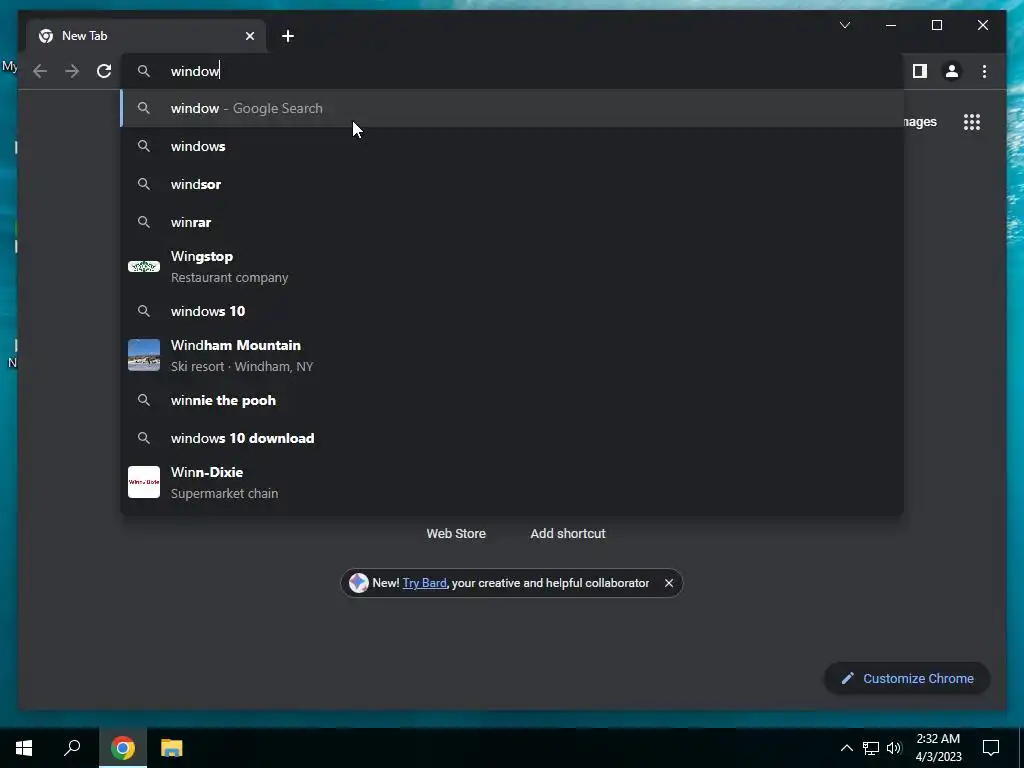The height and width of the screenshot is (768, 1024).
Task: Select the 'winrar' suggestion
Action: coord(512,222)
